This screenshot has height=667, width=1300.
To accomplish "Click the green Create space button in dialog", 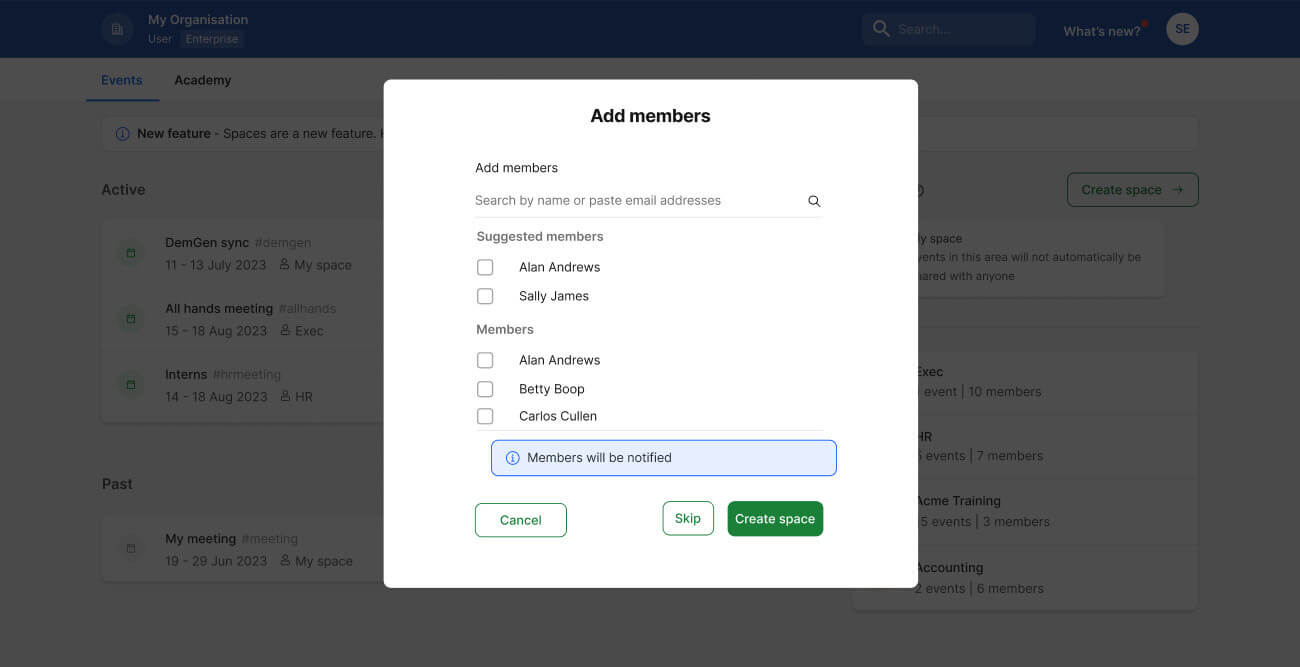I will pyautogui.click(x=775, y=519).
